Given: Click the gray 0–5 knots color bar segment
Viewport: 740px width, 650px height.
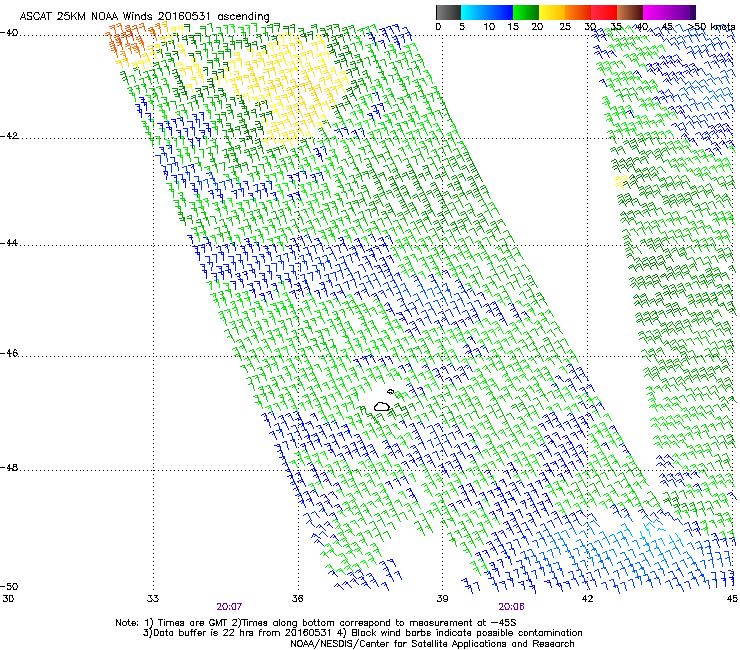Looking at the screenshot, I should pos(448,12).
